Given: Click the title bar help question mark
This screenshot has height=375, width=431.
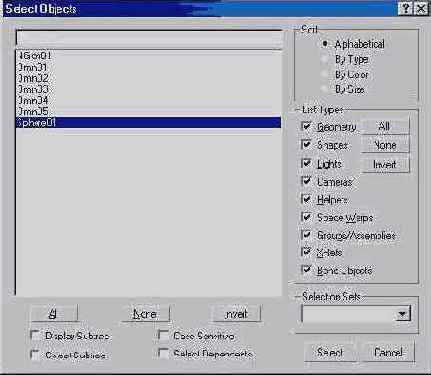Looking at the screenshot, I should [x=405, y=8].
